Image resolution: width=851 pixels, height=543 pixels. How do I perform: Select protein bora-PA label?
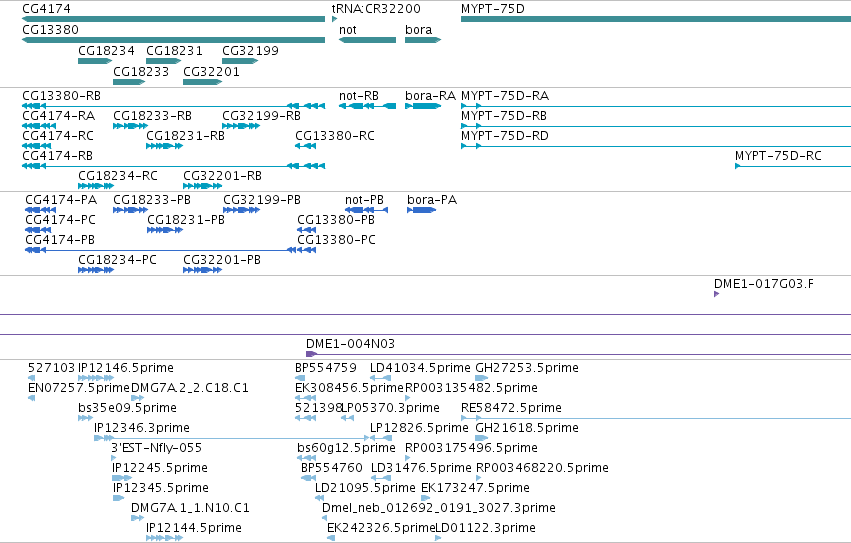pyautogui.click(x=432, y=200)
